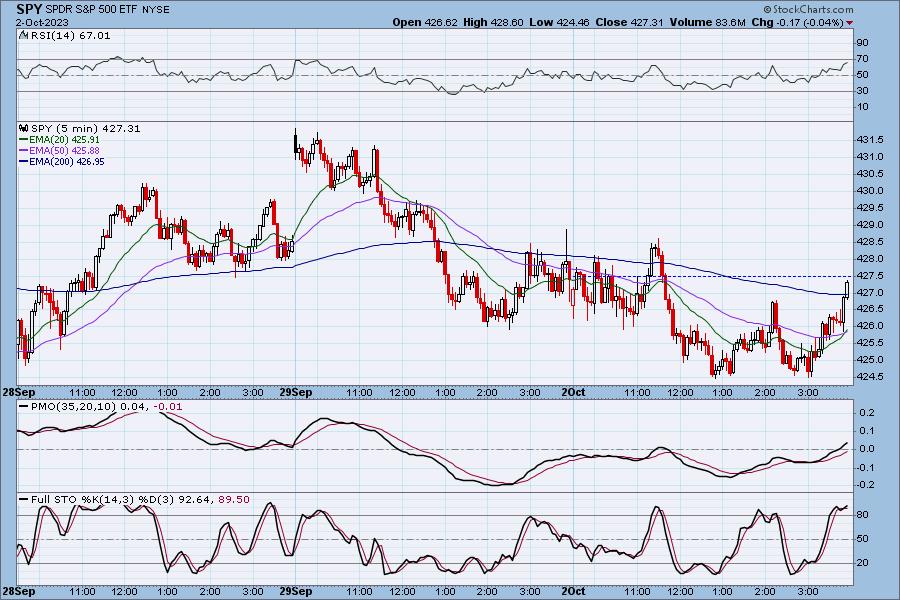
Task: Select the Close 427.31 value
Action: [629, 22]
